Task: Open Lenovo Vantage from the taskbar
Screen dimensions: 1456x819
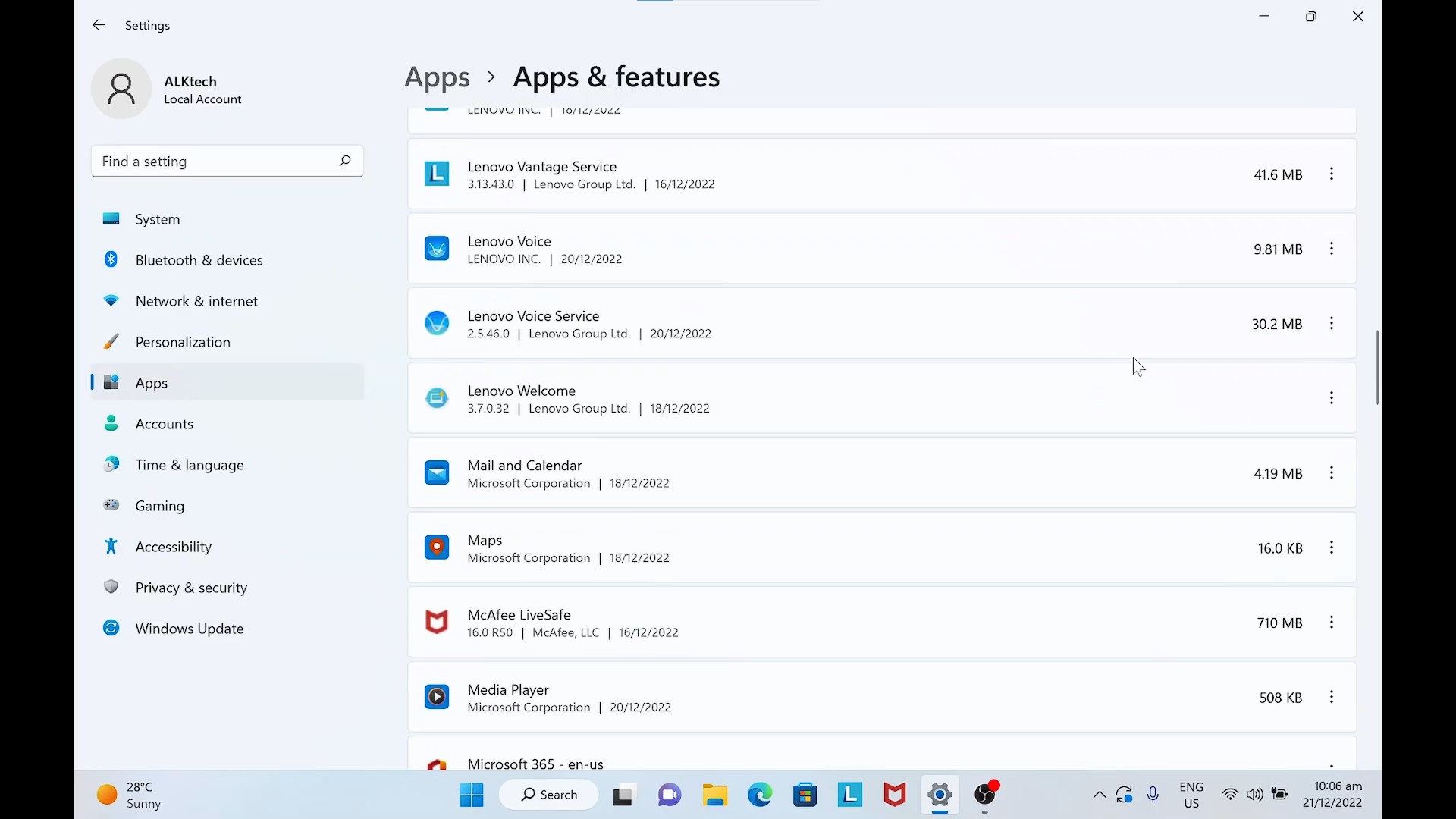Action: click(850, 795)
